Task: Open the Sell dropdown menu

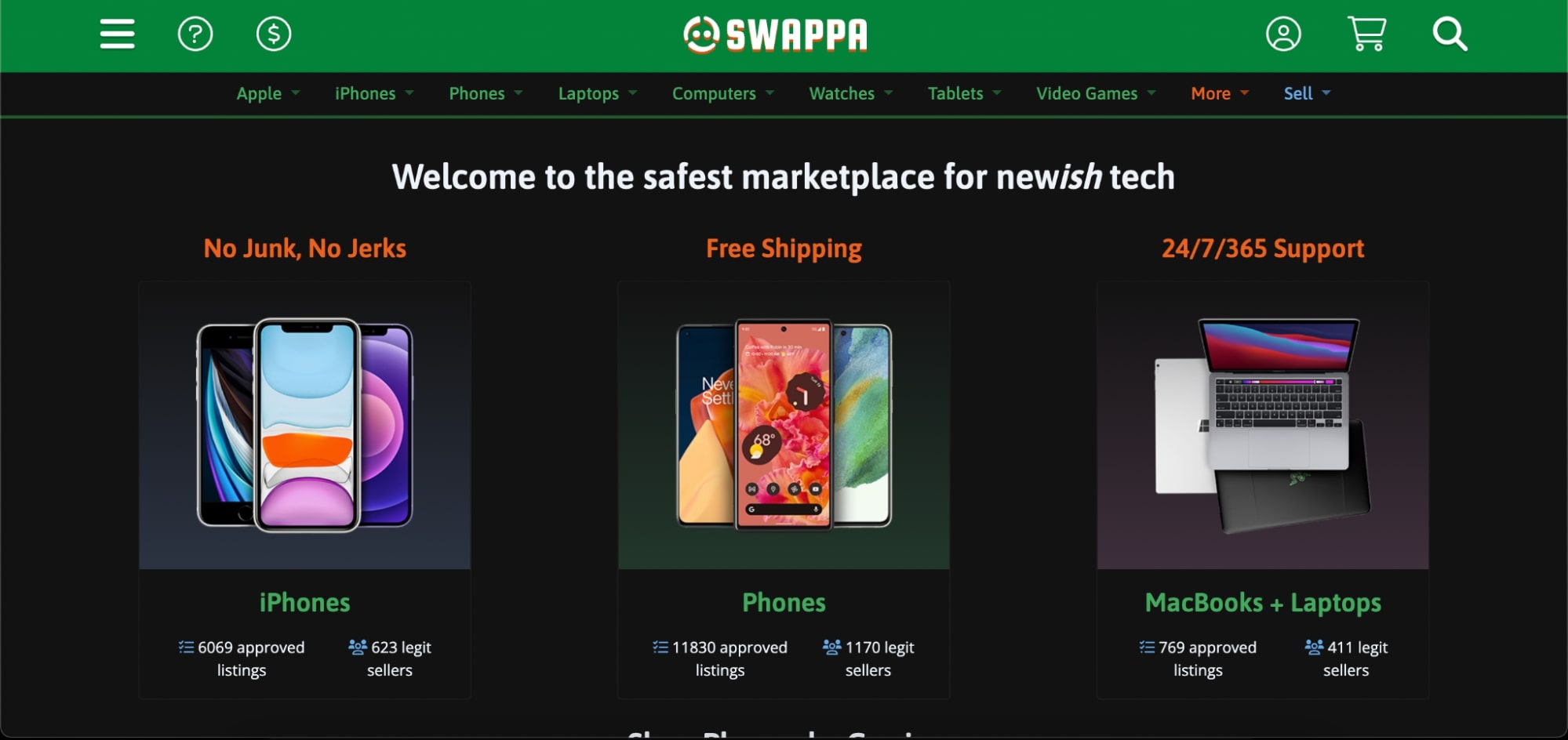Action: point(1307,93)
